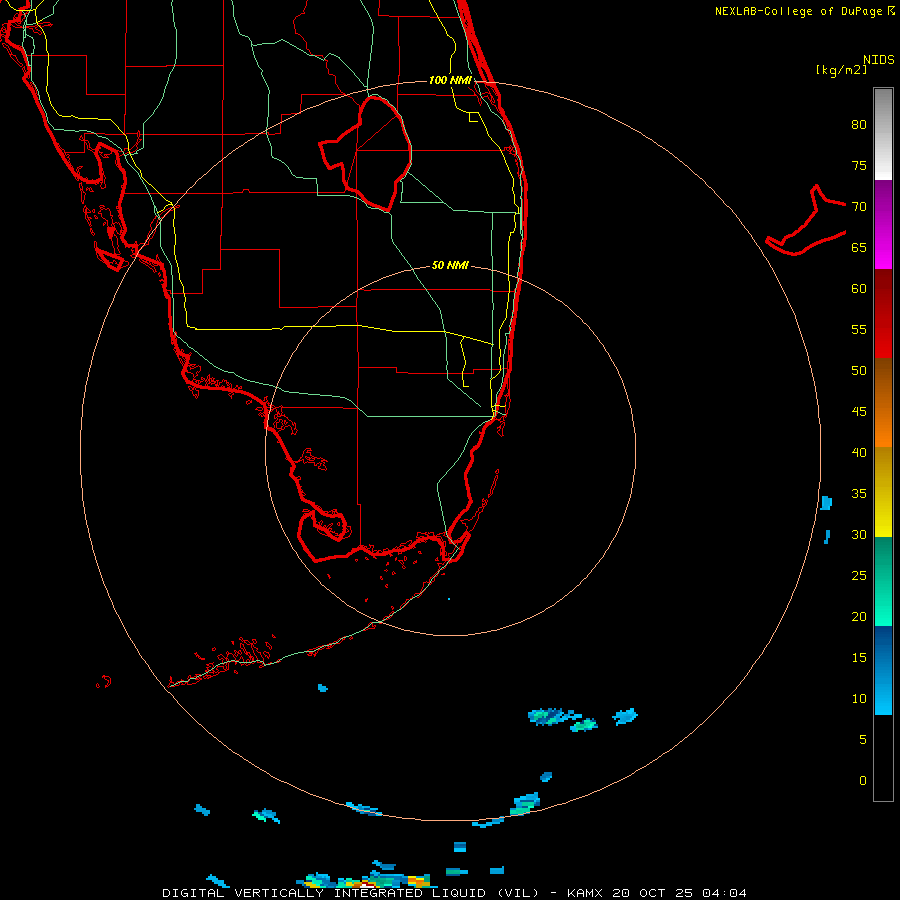Viewport: 900px width, 900px height.
Task: Click the 10 value on the color scale
Action: (859, 699)
